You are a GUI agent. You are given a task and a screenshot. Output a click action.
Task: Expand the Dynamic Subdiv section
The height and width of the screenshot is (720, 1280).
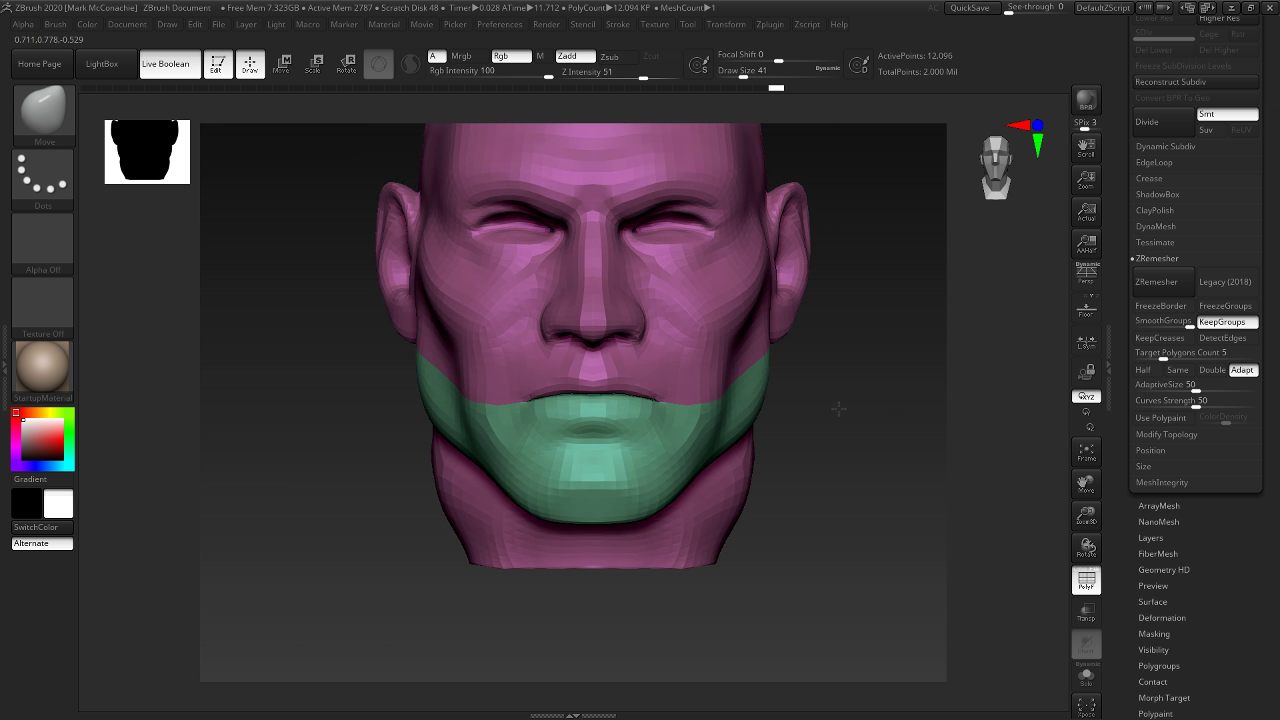tap(1166, 146)
